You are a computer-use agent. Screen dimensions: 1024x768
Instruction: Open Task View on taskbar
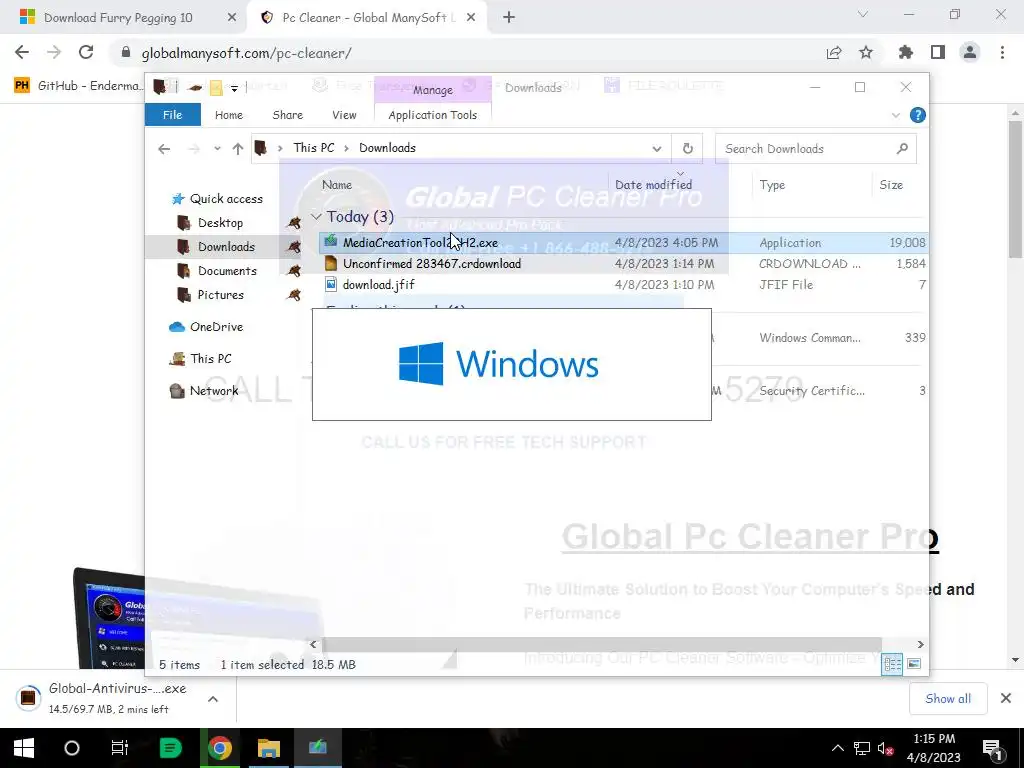point(120,748)
